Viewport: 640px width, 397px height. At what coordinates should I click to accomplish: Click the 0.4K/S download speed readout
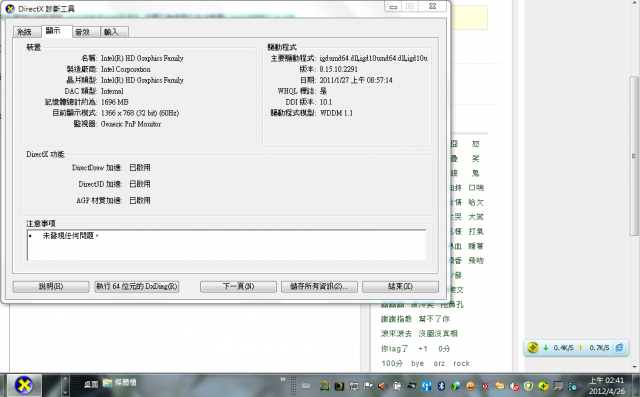tap(563, 348)
